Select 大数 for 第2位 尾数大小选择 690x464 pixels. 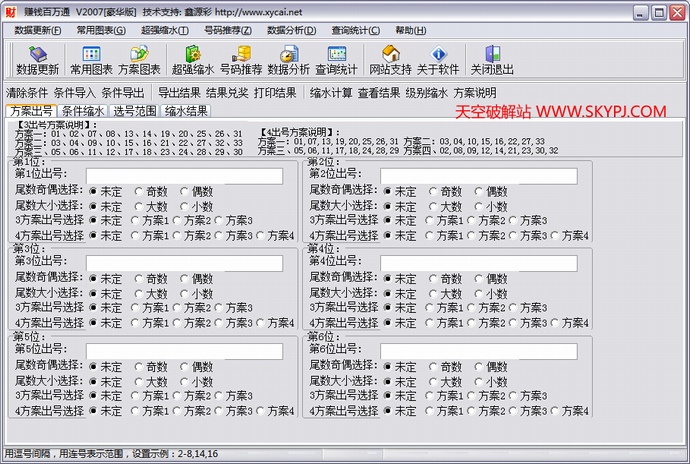pyautogui.click(x=433, y=206)
